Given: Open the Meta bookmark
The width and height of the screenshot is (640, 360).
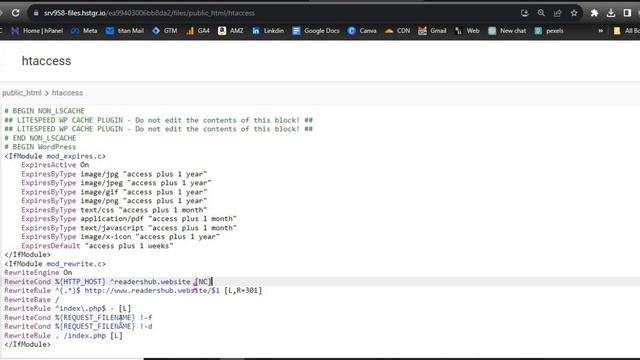Looking at the screenshot, I should 84,31.
